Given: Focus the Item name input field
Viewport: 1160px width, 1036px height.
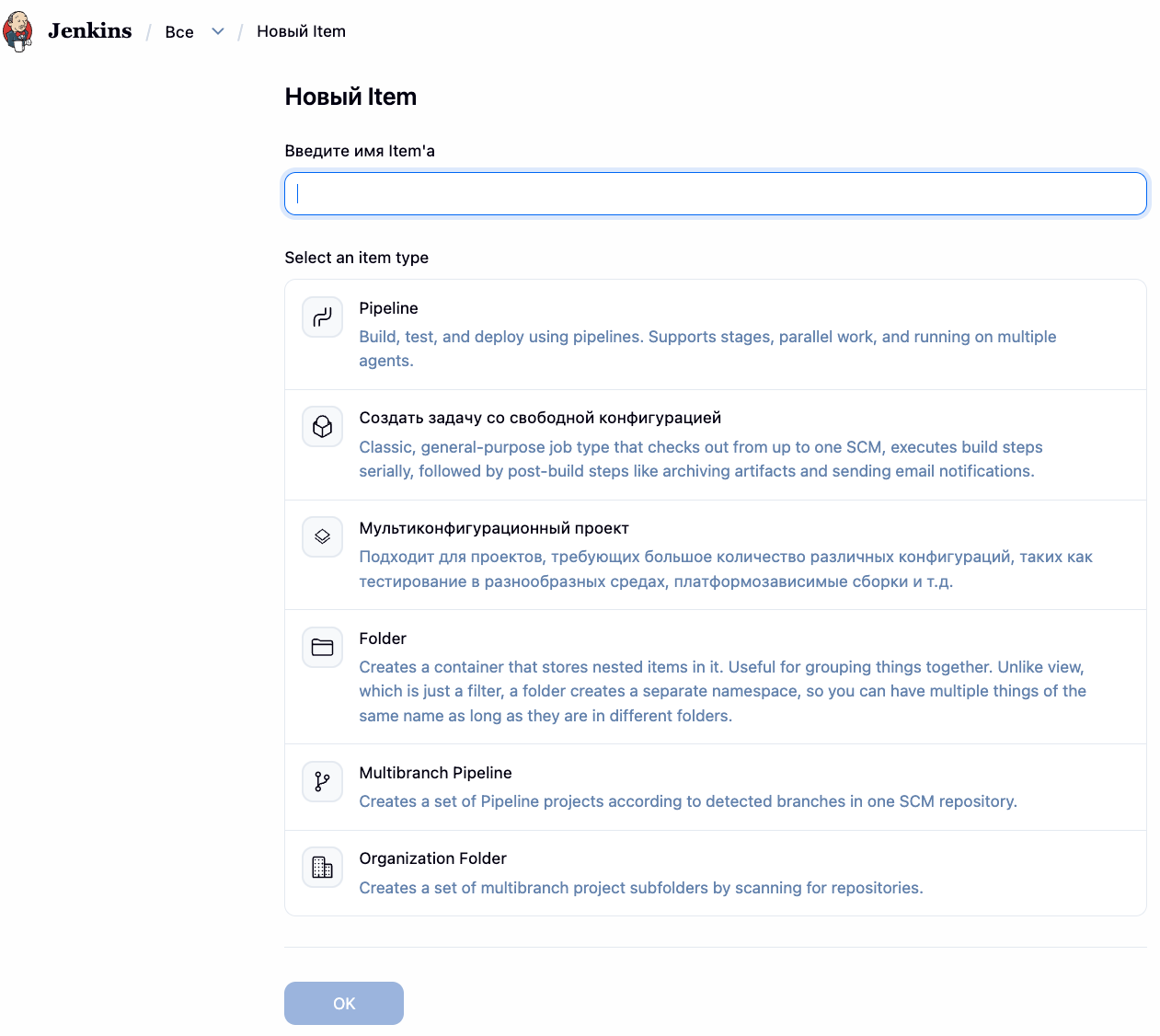Looking at the screenshot, I should [x=716, y=194].
